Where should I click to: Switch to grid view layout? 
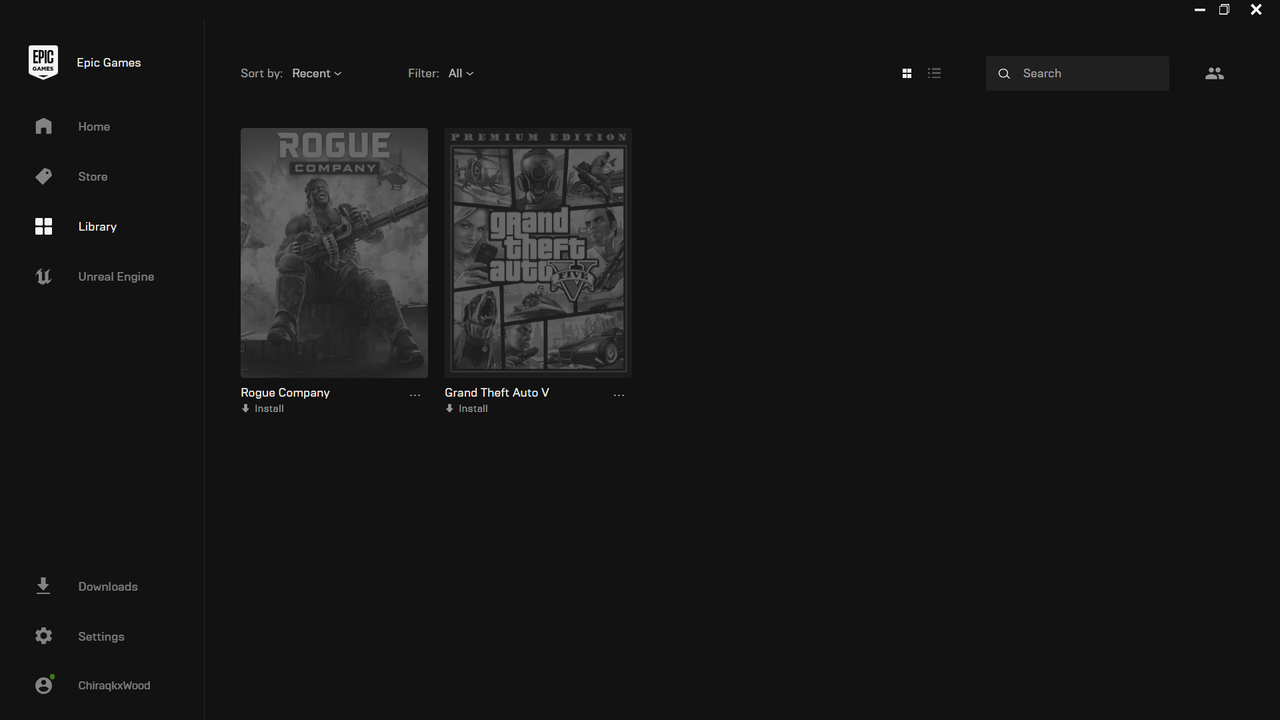pos(907,73)
